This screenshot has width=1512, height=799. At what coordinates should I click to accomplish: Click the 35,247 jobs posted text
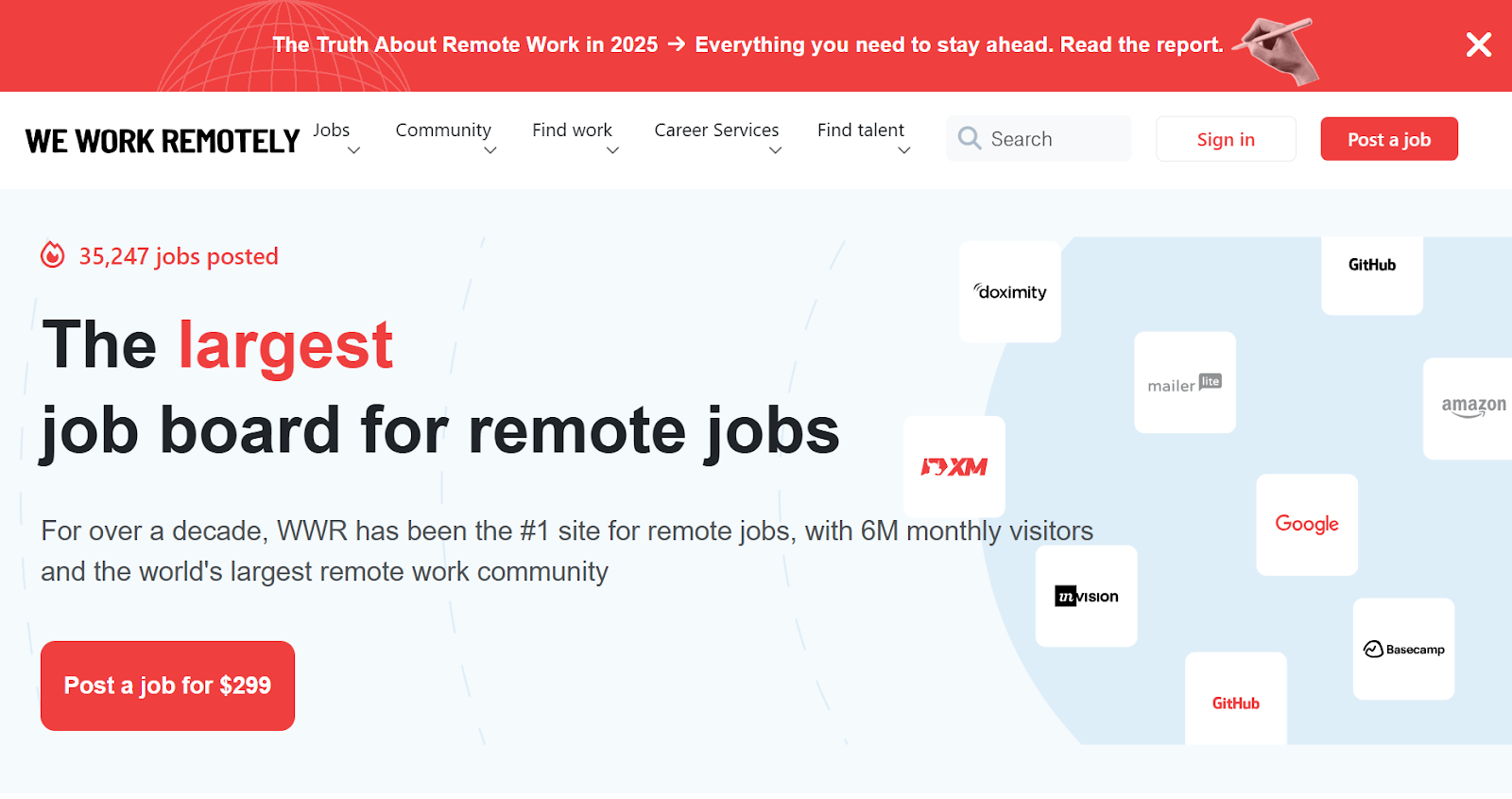pyautogui.click(x=179, y=256)
